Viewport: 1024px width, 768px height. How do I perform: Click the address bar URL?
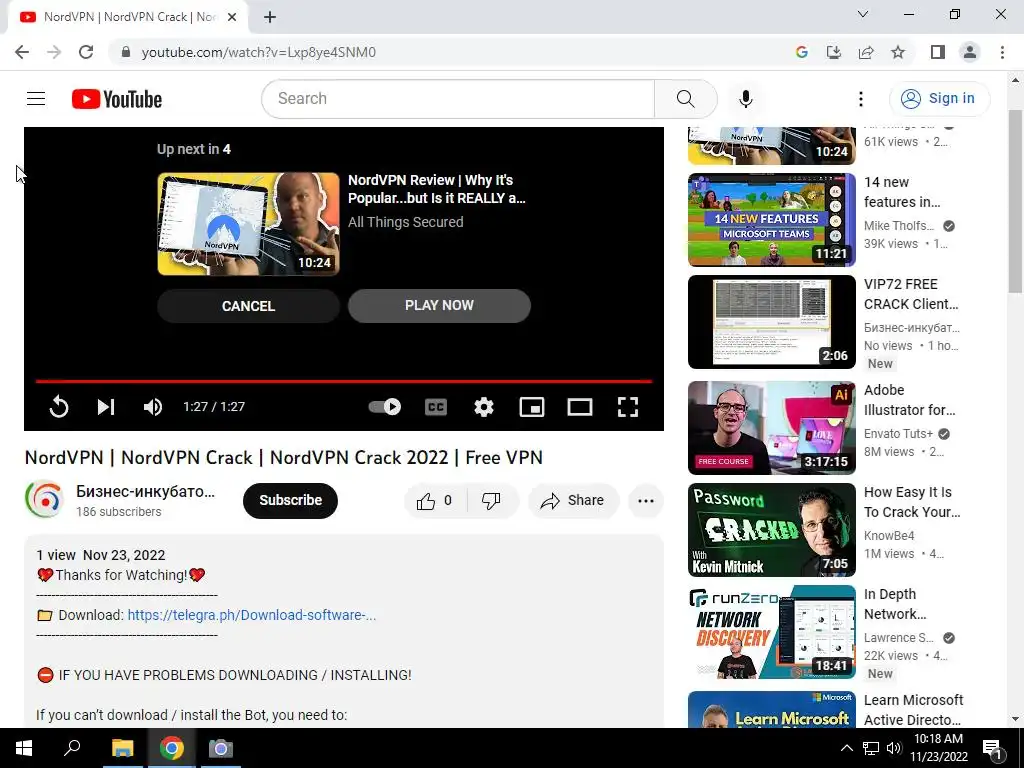pos(259,52)
